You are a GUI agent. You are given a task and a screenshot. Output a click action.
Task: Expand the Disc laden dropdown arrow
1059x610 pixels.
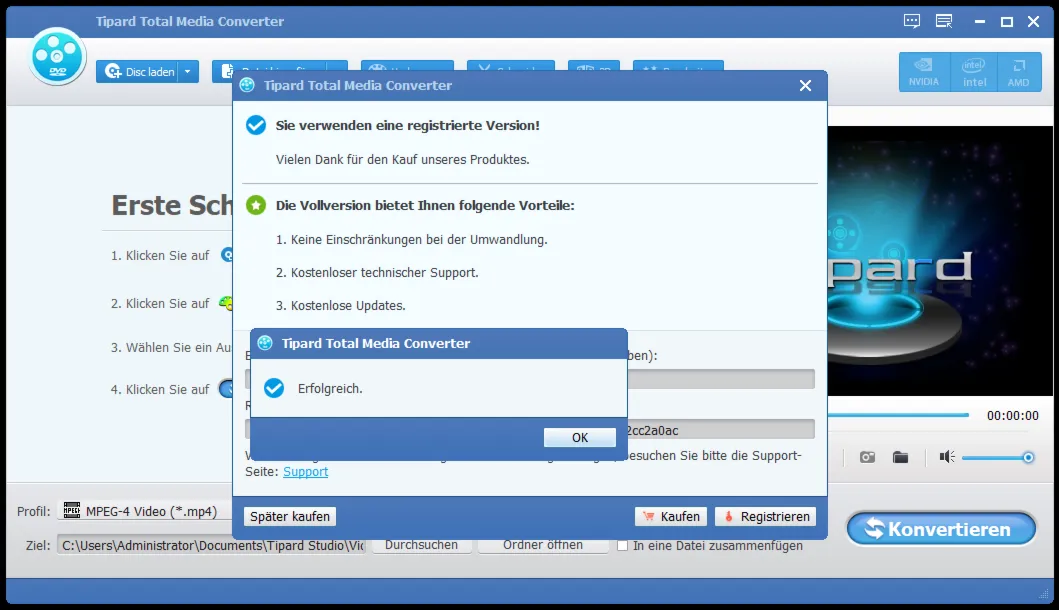pos(188,72)
